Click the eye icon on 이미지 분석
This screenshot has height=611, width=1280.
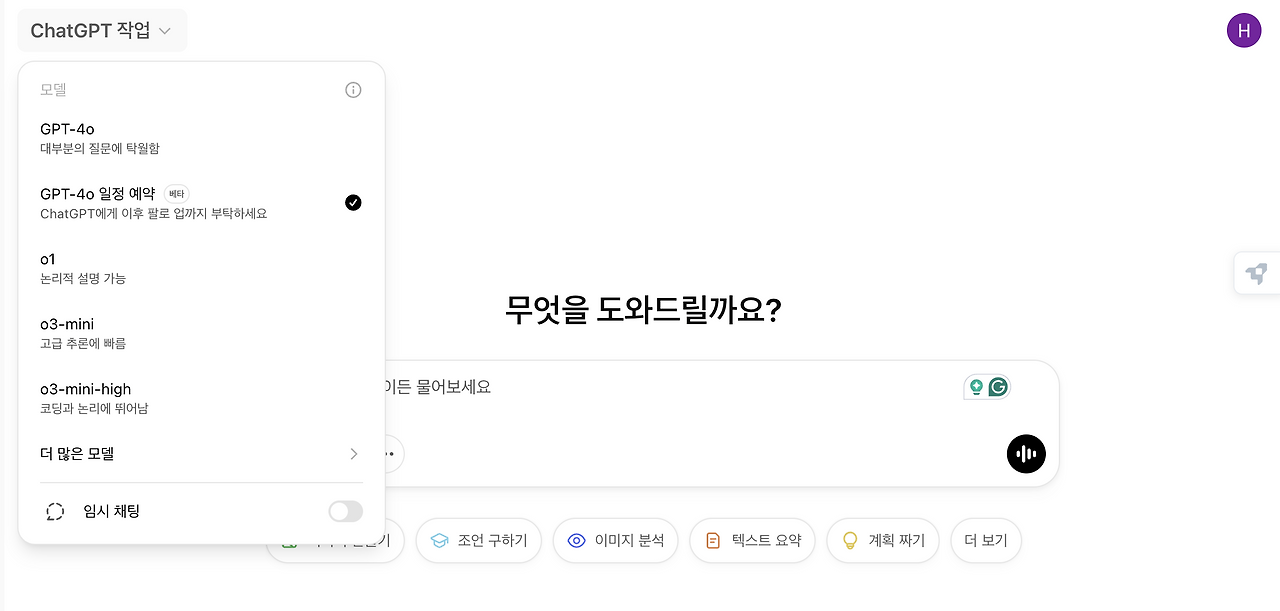coord(576,541)
